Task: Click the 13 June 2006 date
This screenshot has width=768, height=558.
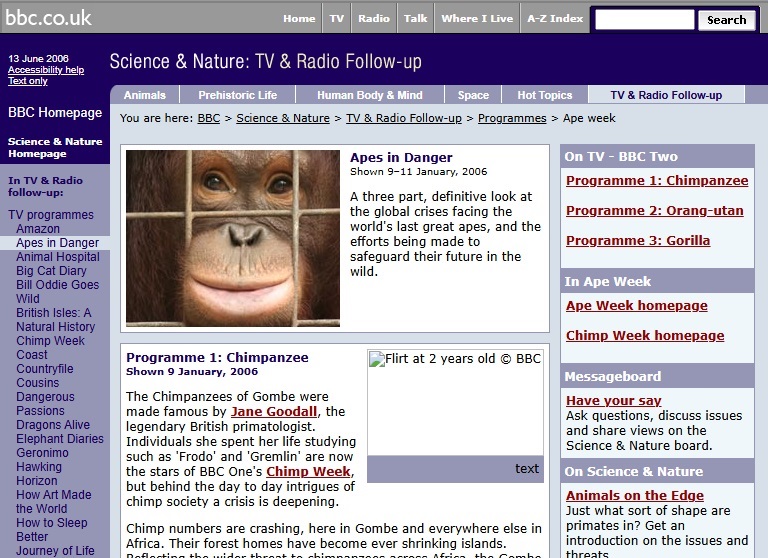Action: tap(38, 59)
